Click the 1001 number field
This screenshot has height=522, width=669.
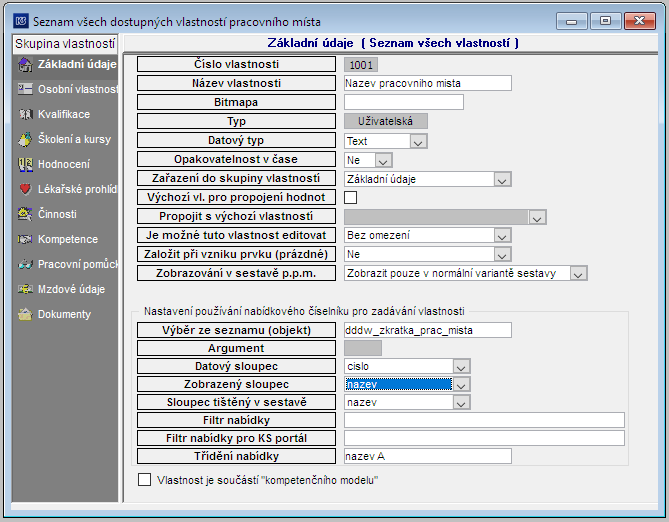click(361, 65)
